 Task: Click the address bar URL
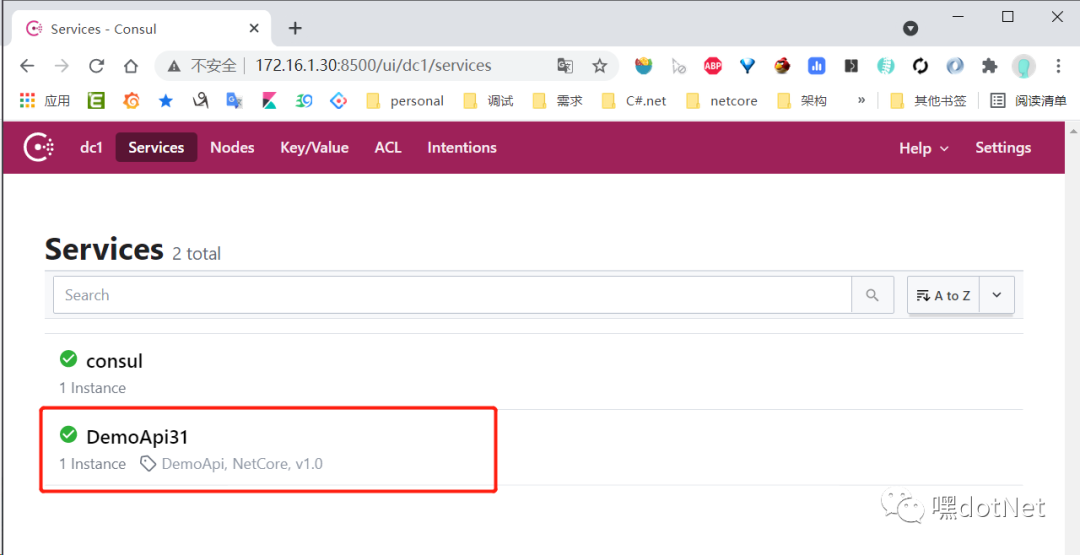373,65
